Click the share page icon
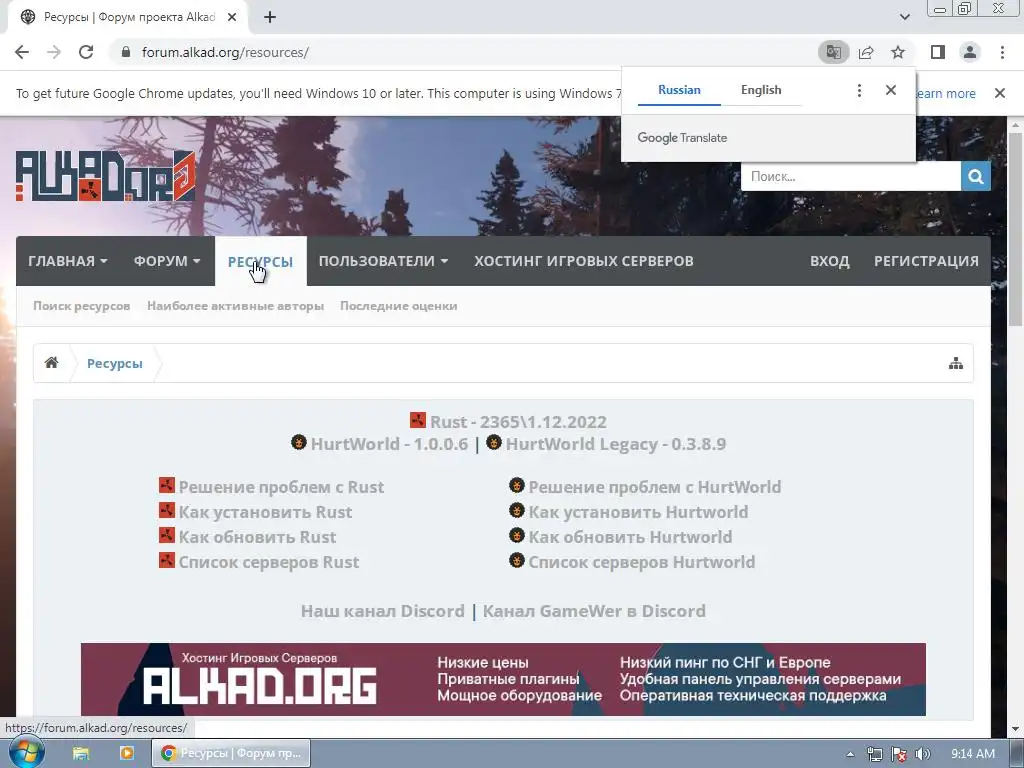Viewport: 1024px width, 768px height. pyautogui.click(x=866, y=52)
